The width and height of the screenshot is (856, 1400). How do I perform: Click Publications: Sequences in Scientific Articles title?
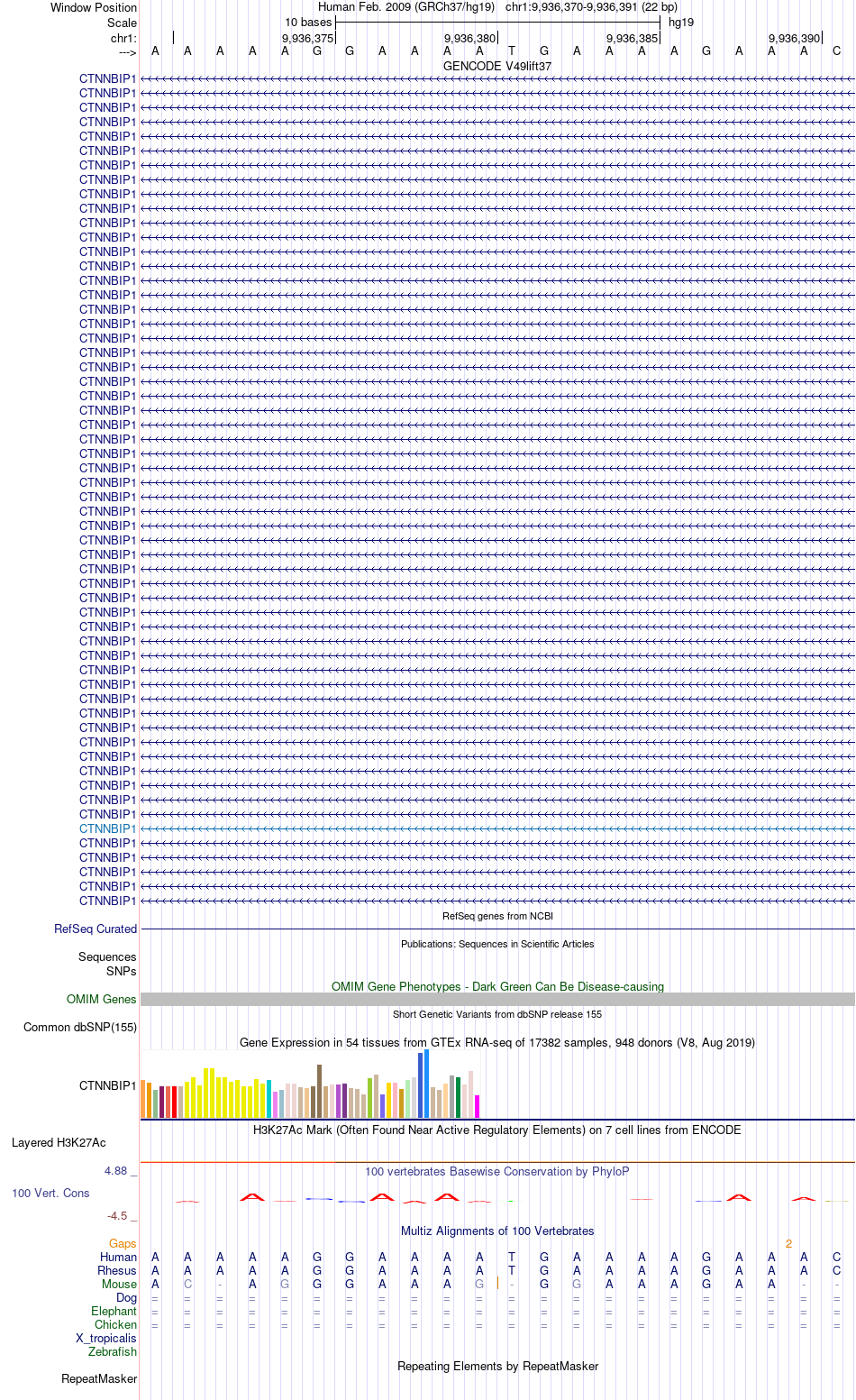tap(497, 944)
